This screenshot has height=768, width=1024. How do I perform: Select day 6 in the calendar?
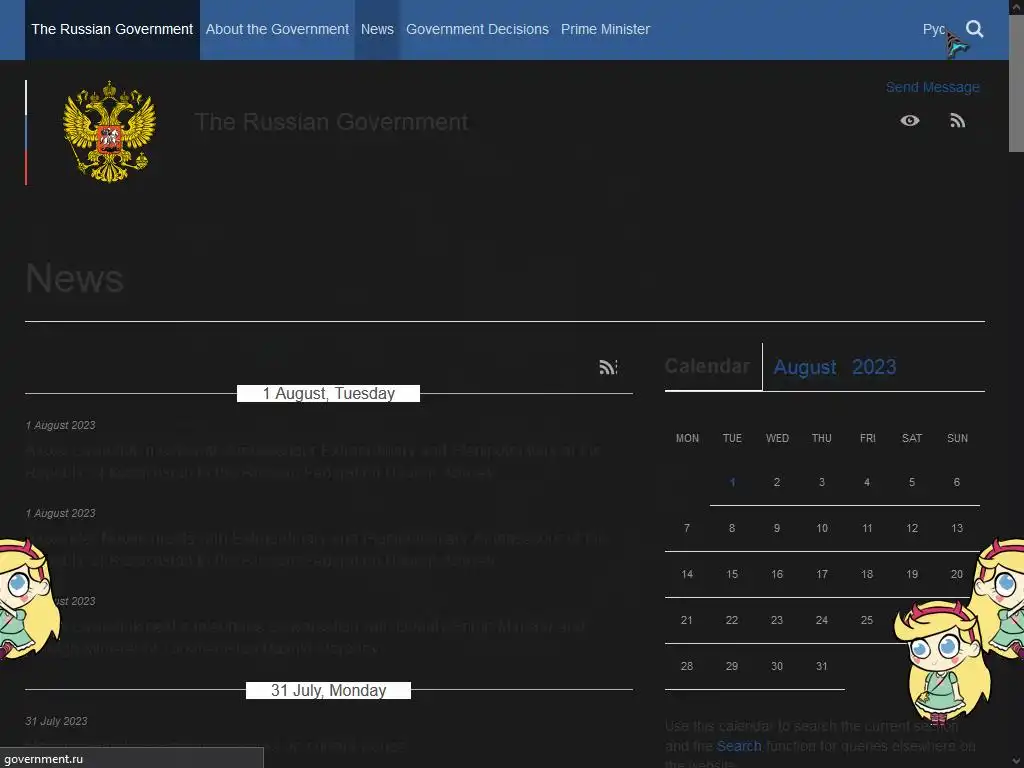957,483
